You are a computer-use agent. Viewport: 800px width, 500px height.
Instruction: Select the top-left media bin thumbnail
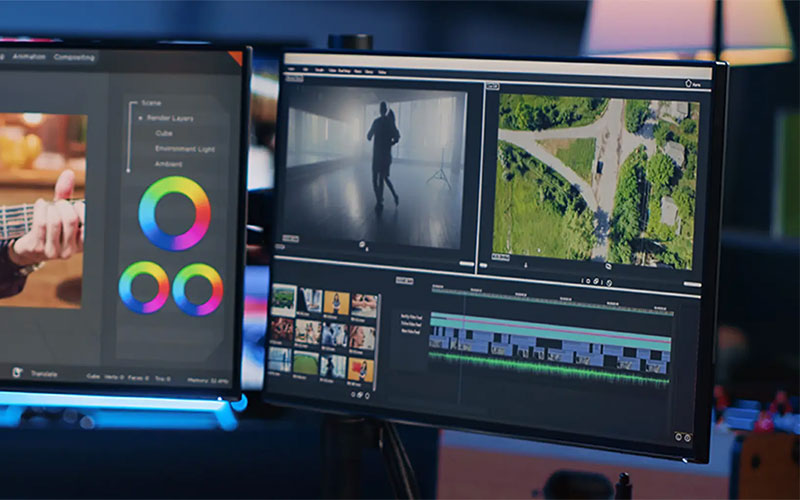click(x=284, y=298)
